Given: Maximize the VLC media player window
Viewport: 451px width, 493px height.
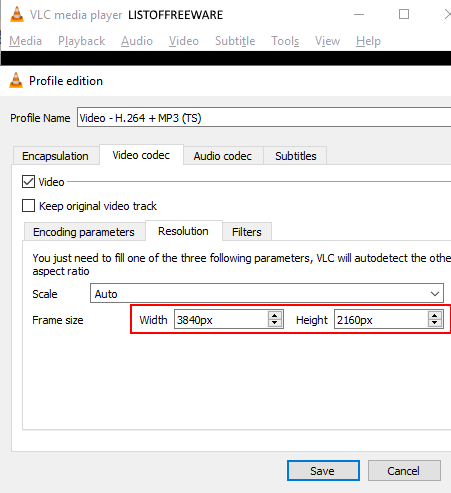Looking at the screenshot, I should click(x=404, y=14).
